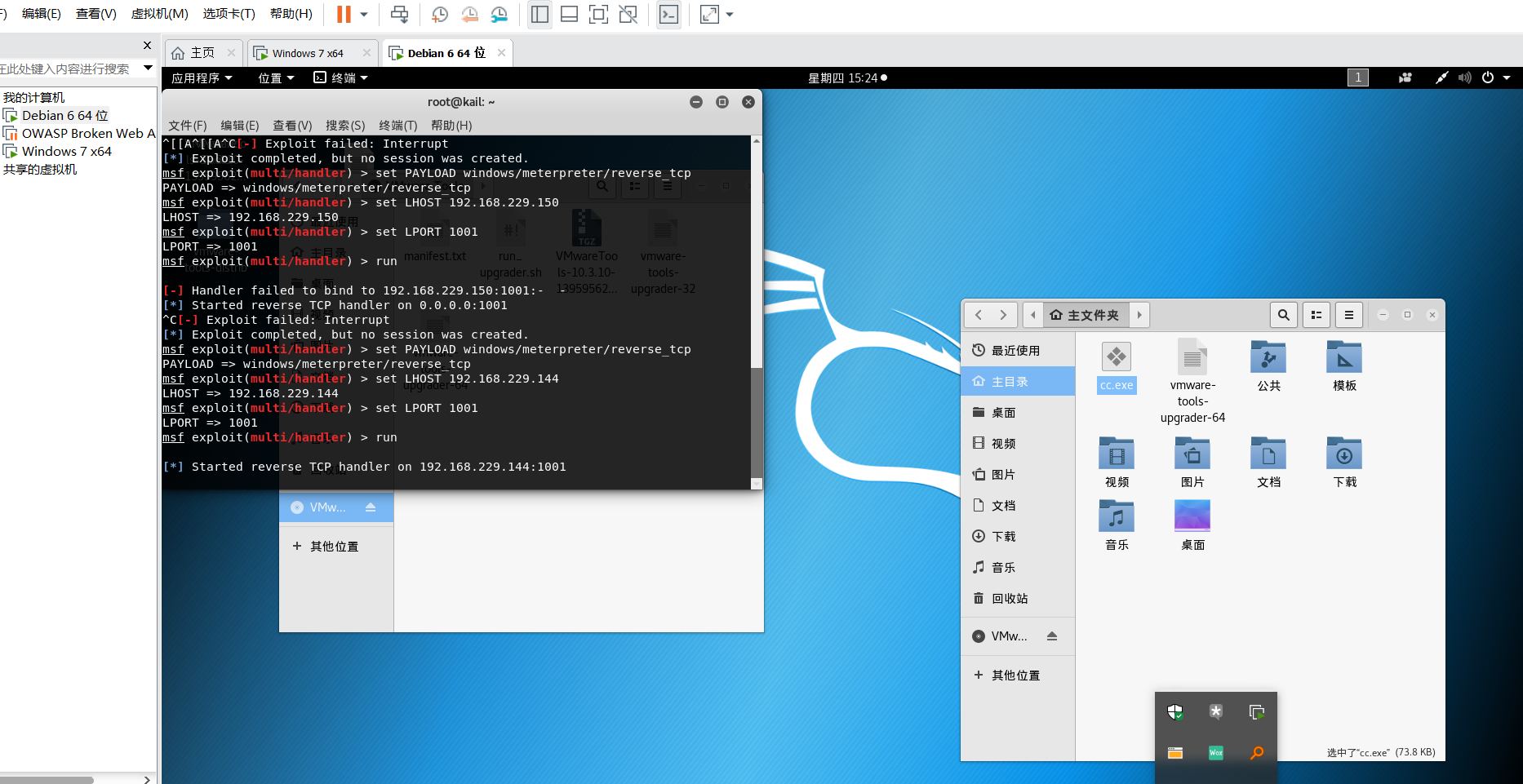Click the library search input field

coord(69,69)
